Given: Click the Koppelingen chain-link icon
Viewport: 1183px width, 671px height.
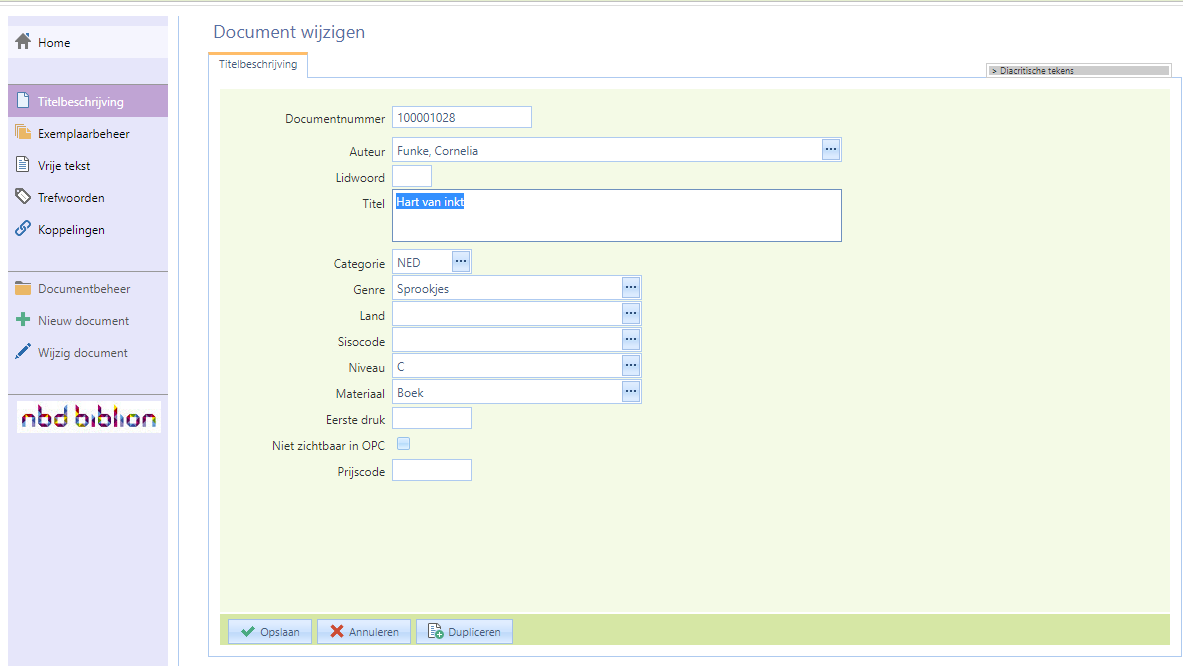Looking at the screenshot, I should coord(23,229).
